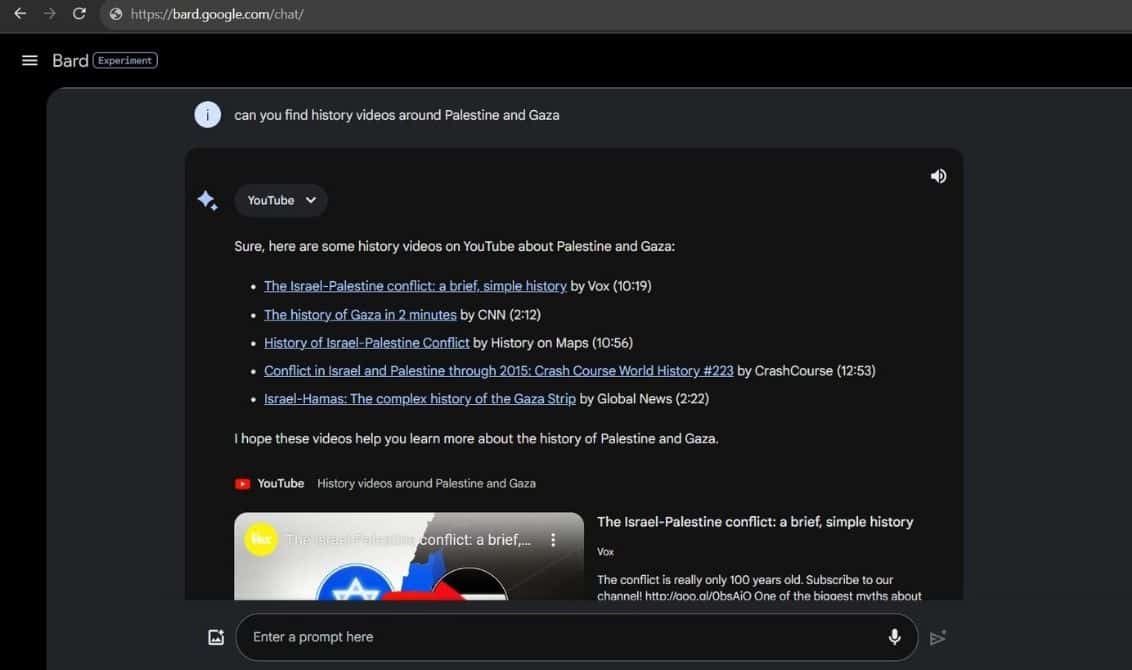Open video options three-dot menu

(553, 540)
